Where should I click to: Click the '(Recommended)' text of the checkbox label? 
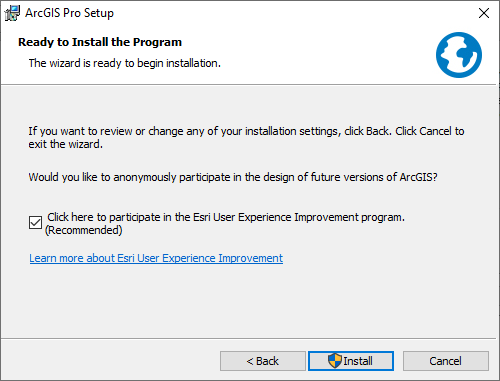click(83, 230)
